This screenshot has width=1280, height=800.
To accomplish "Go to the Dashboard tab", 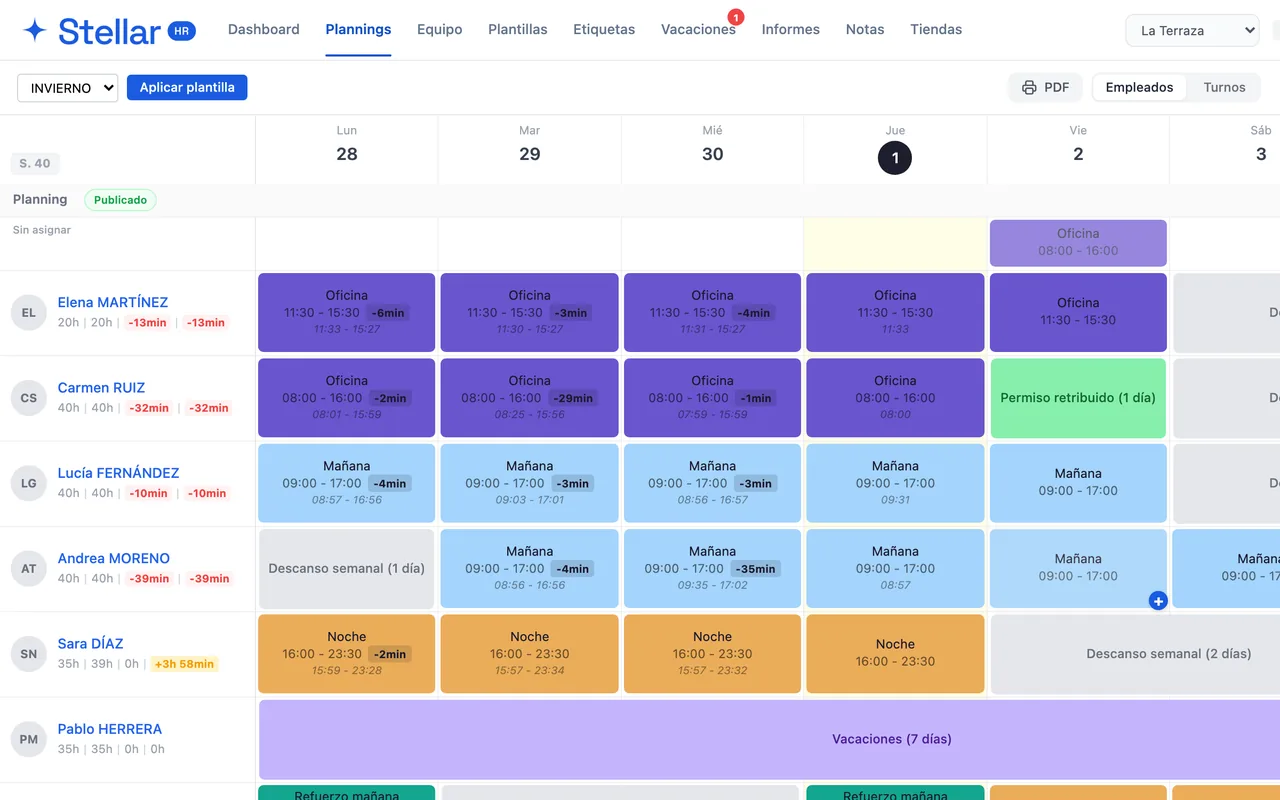I will (x=264, y=30).
